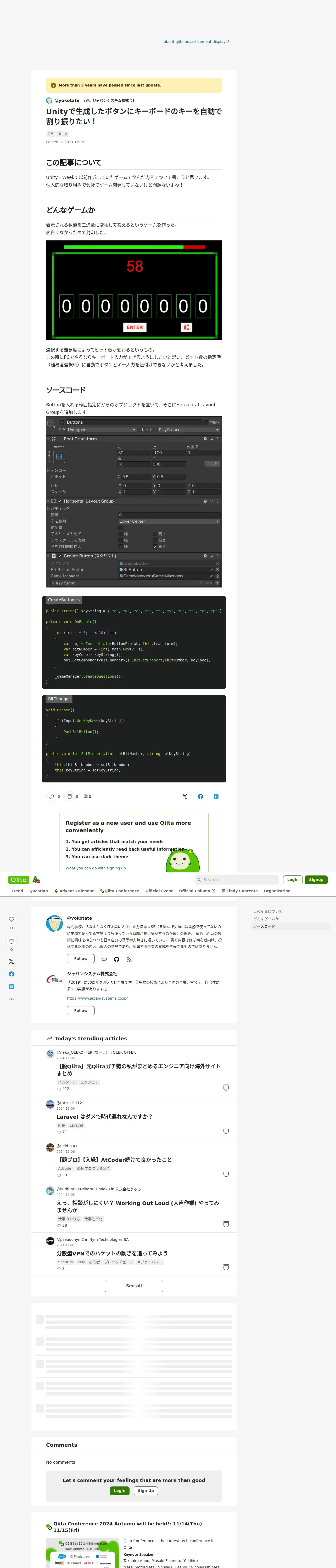The width and height of the screenshot is (336, 1568).
Task: Share on X from left sidebar
Action: point(11,962)
